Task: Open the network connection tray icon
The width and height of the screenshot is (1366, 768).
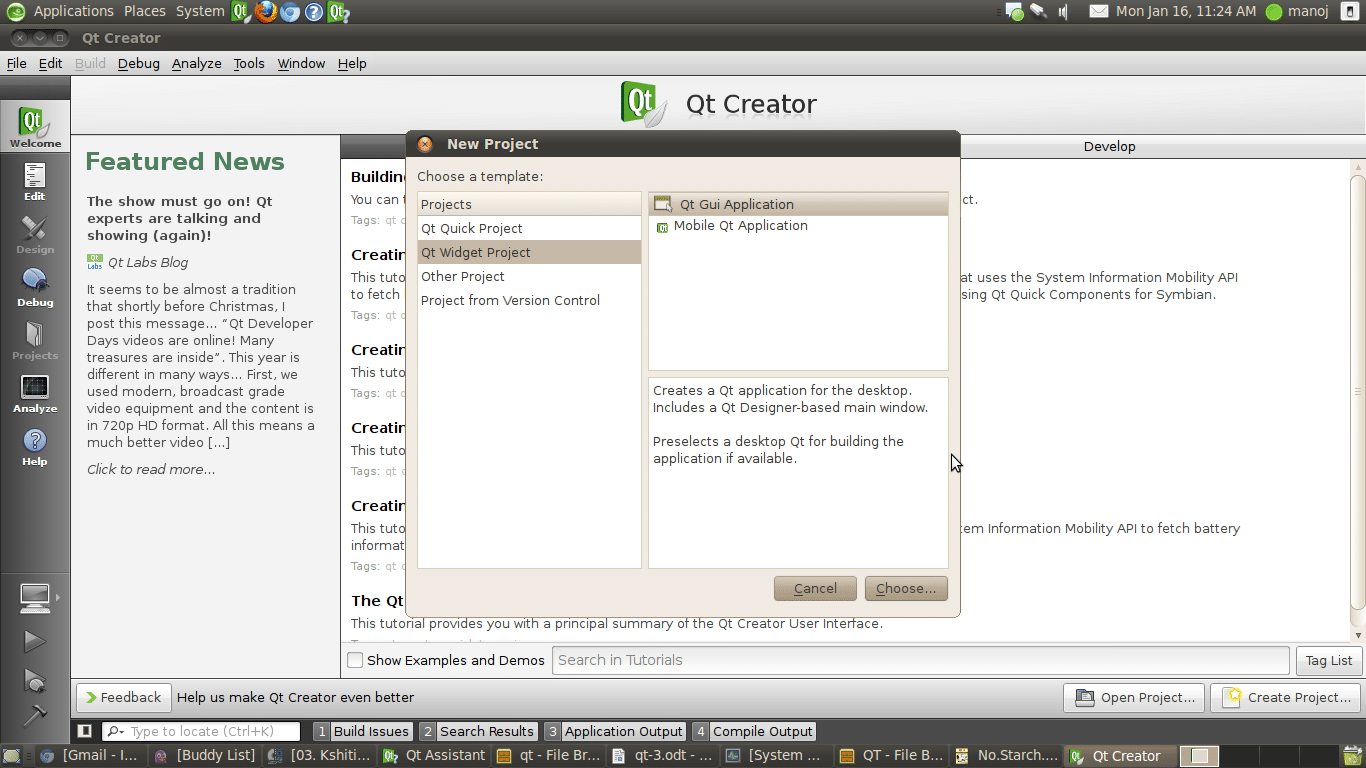Action: 1040,12
